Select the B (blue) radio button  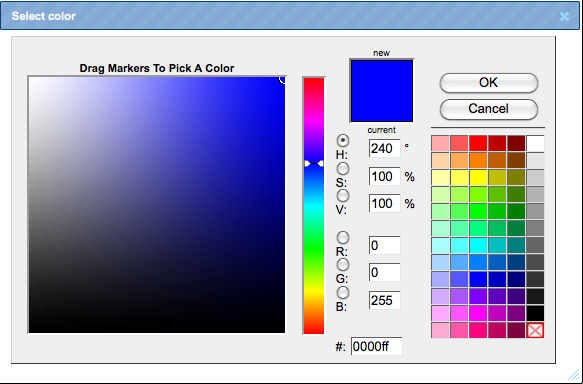pos(343,293)
